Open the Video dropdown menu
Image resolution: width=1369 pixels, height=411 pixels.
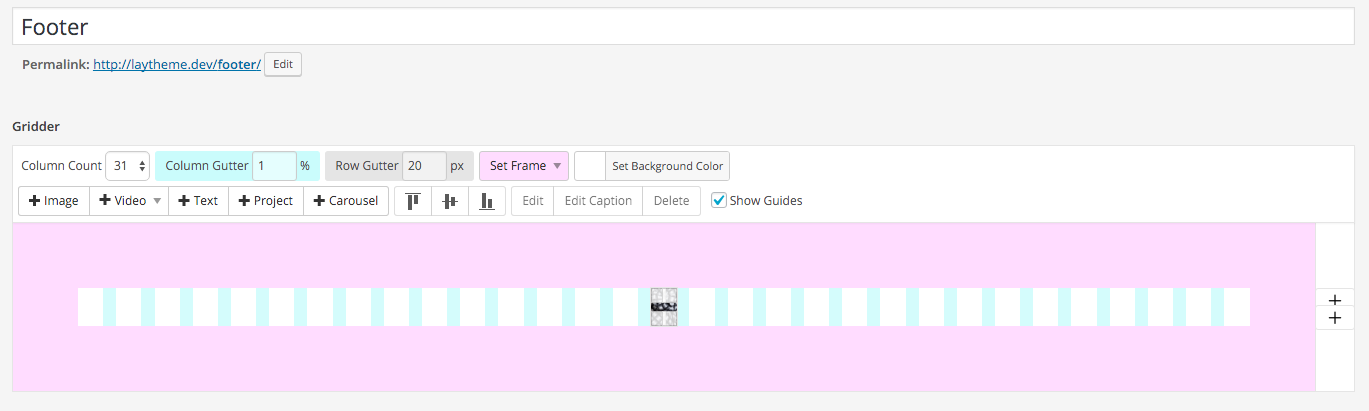tap(129, 201)
